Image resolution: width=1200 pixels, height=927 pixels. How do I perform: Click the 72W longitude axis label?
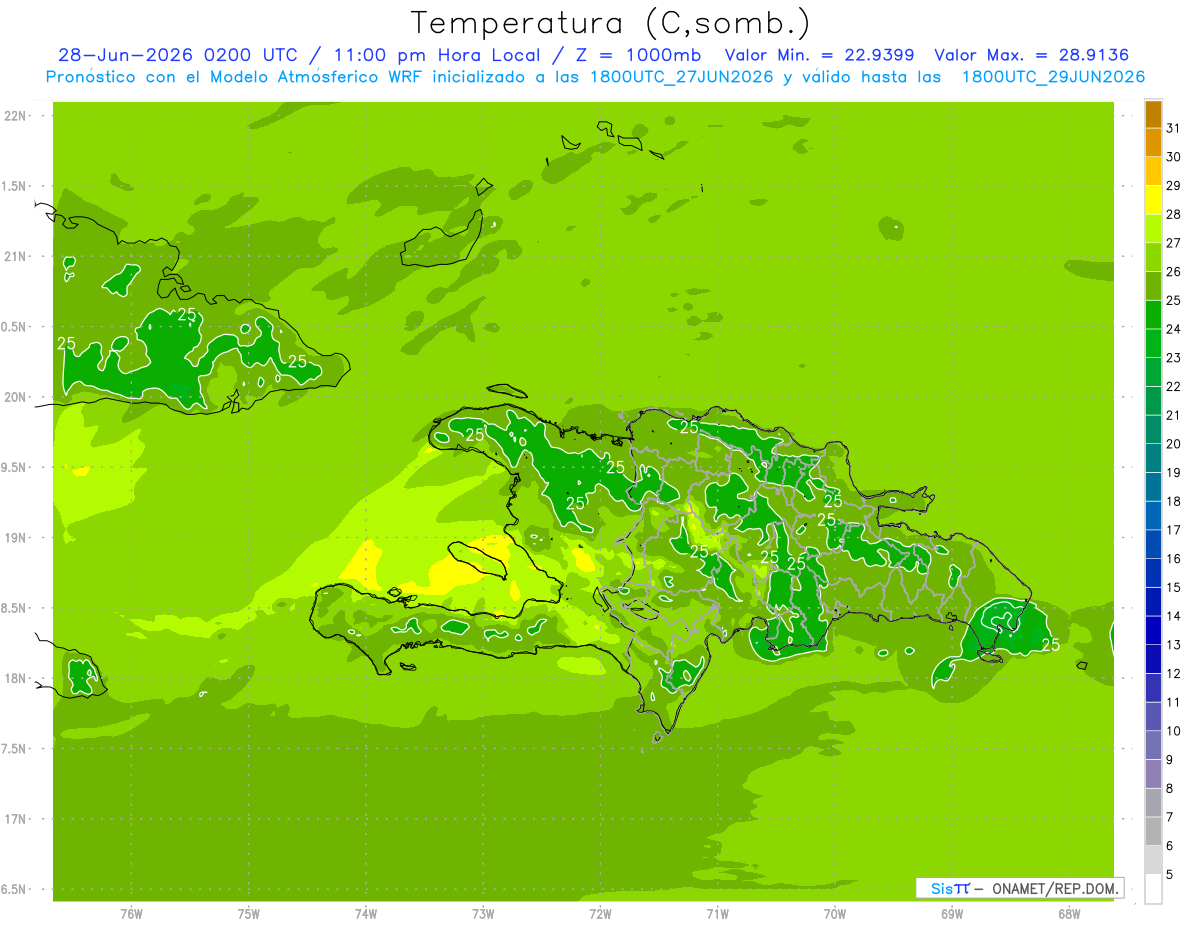[x=600, y=913]
